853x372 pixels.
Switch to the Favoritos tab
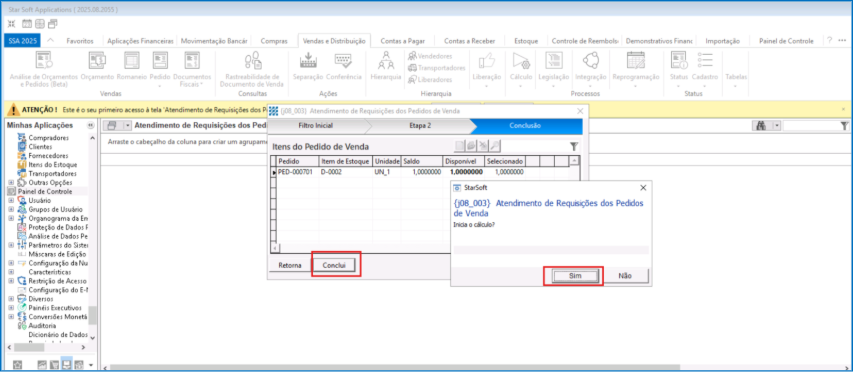[x=80, y=41]
